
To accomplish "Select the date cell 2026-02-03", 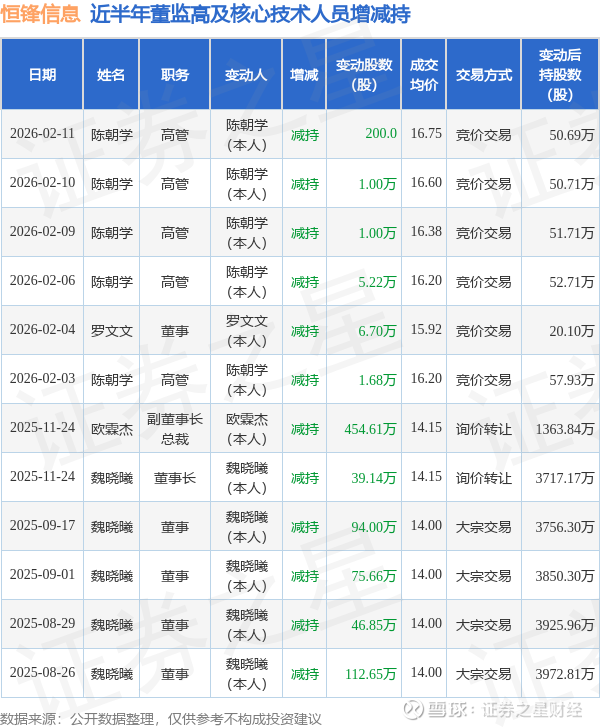I will [x=42, y=378].
